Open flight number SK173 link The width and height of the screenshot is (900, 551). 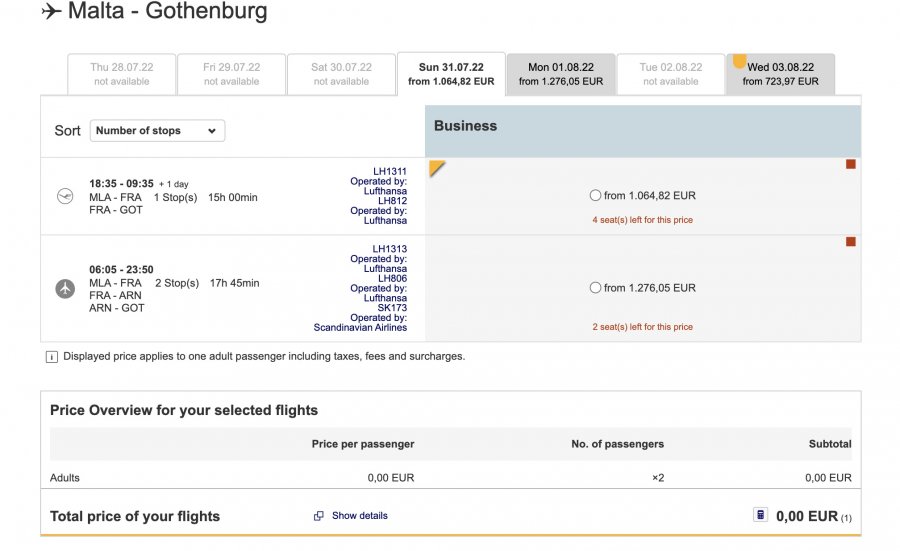coord(391,308)
